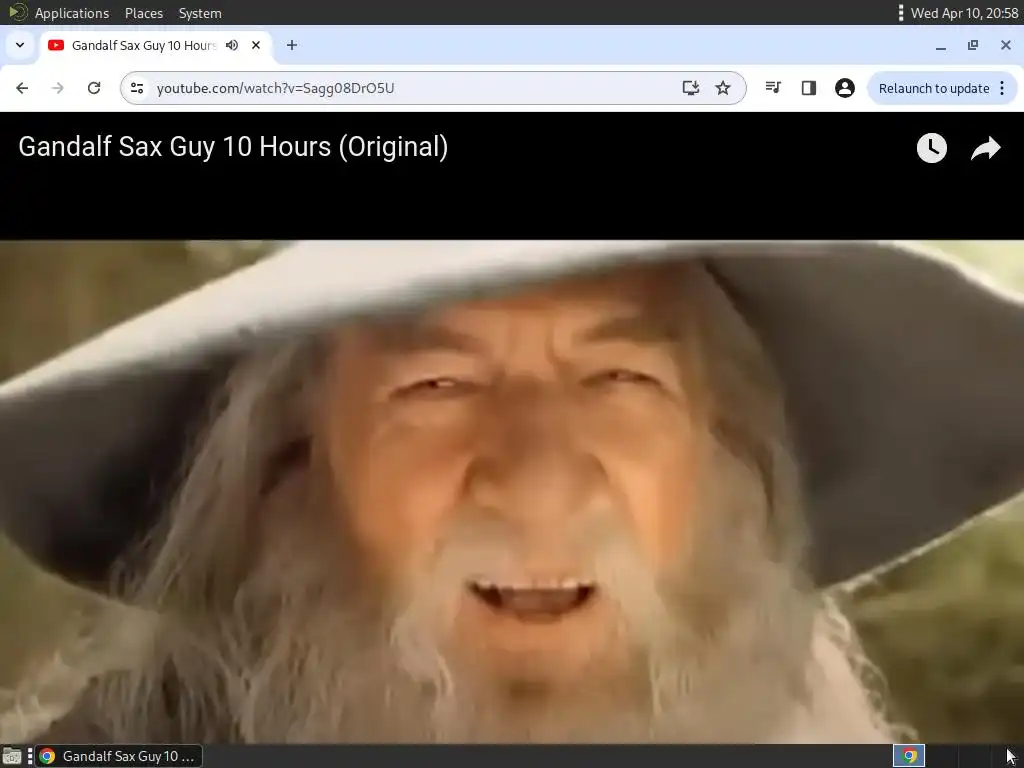Screen dimensions: 1024x768
Task: Click the date and time clock
Action: 965,13
